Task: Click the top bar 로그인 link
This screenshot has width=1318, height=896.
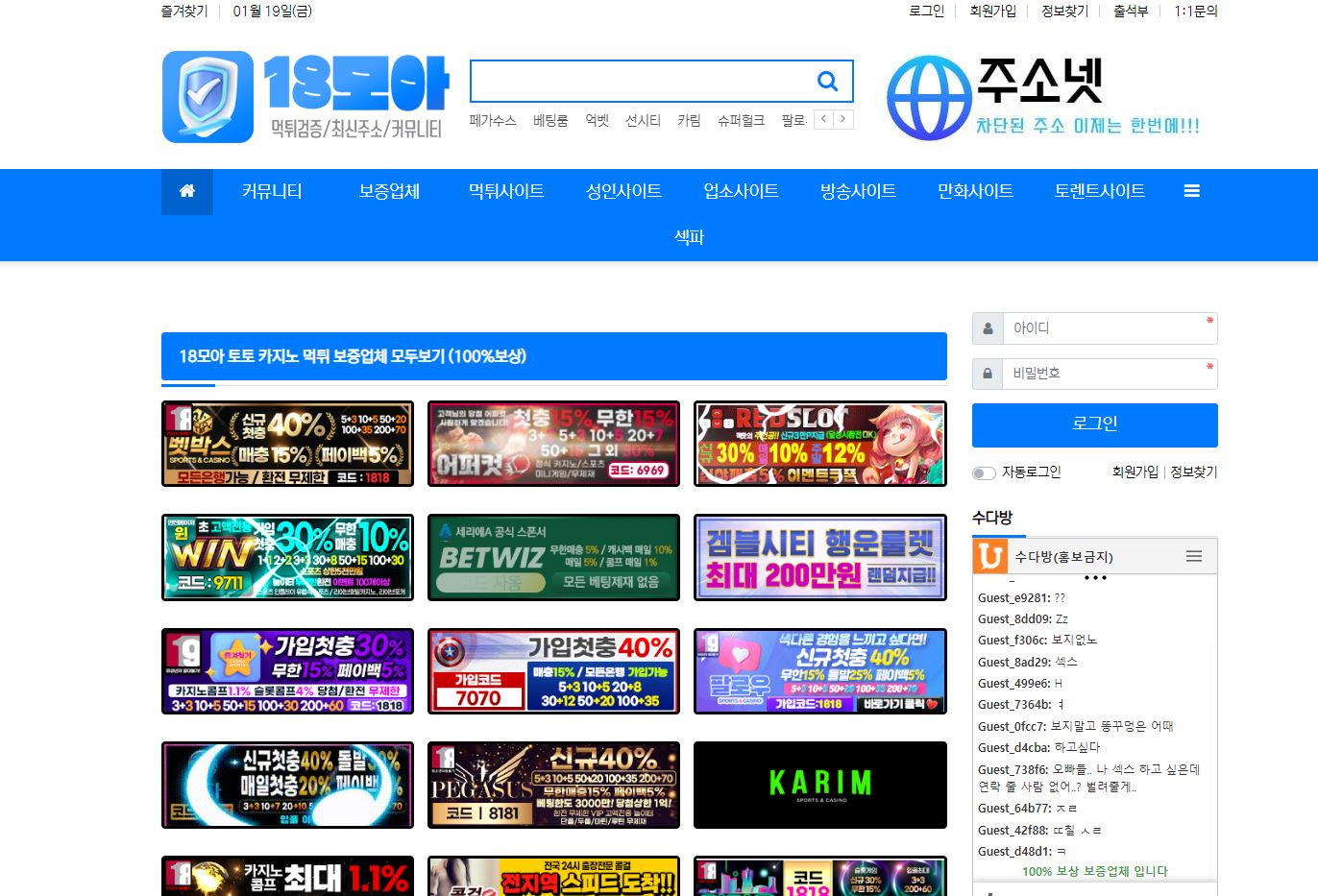Action: click(x=926, y=11)
